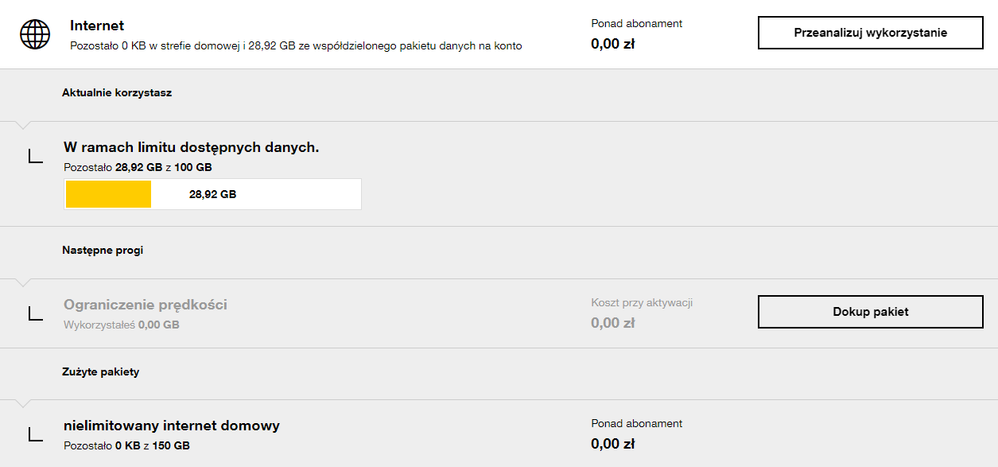Click the W ramach limitu dostępnych danych heading

[191, 147]
